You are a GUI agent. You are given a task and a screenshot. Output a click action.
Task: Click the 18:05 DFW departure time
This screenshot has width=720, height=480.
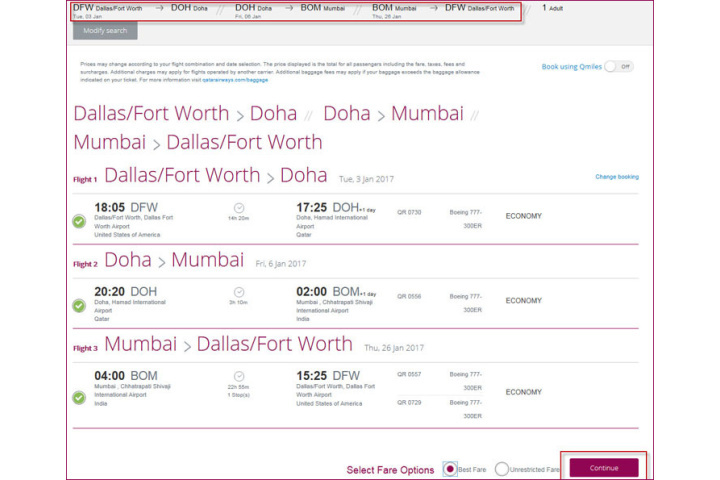click(126, 208)
